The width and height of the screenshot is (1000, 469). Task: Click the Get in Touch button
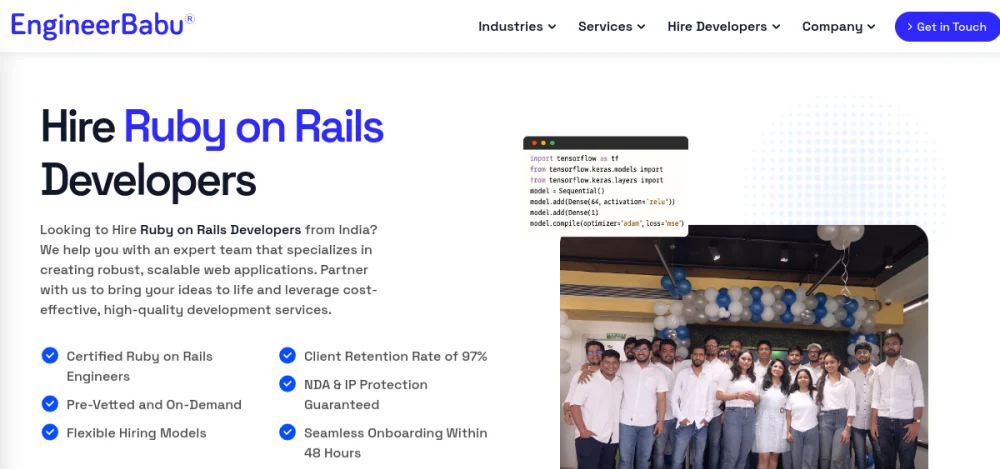(x=947, y=27)
